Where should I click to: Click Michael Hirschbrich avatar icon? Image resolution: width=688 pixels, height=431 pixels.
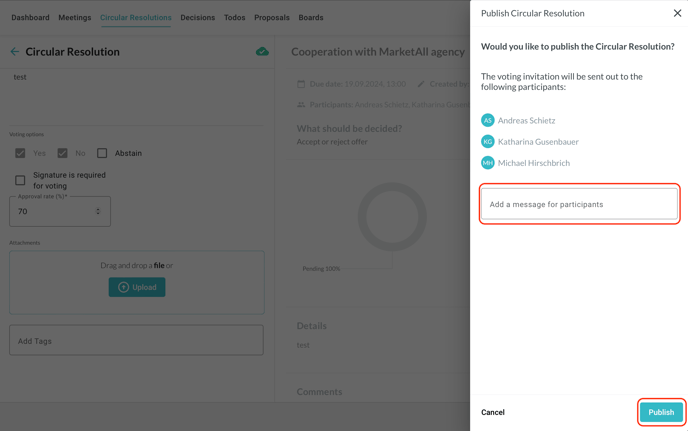click(488, 163)
